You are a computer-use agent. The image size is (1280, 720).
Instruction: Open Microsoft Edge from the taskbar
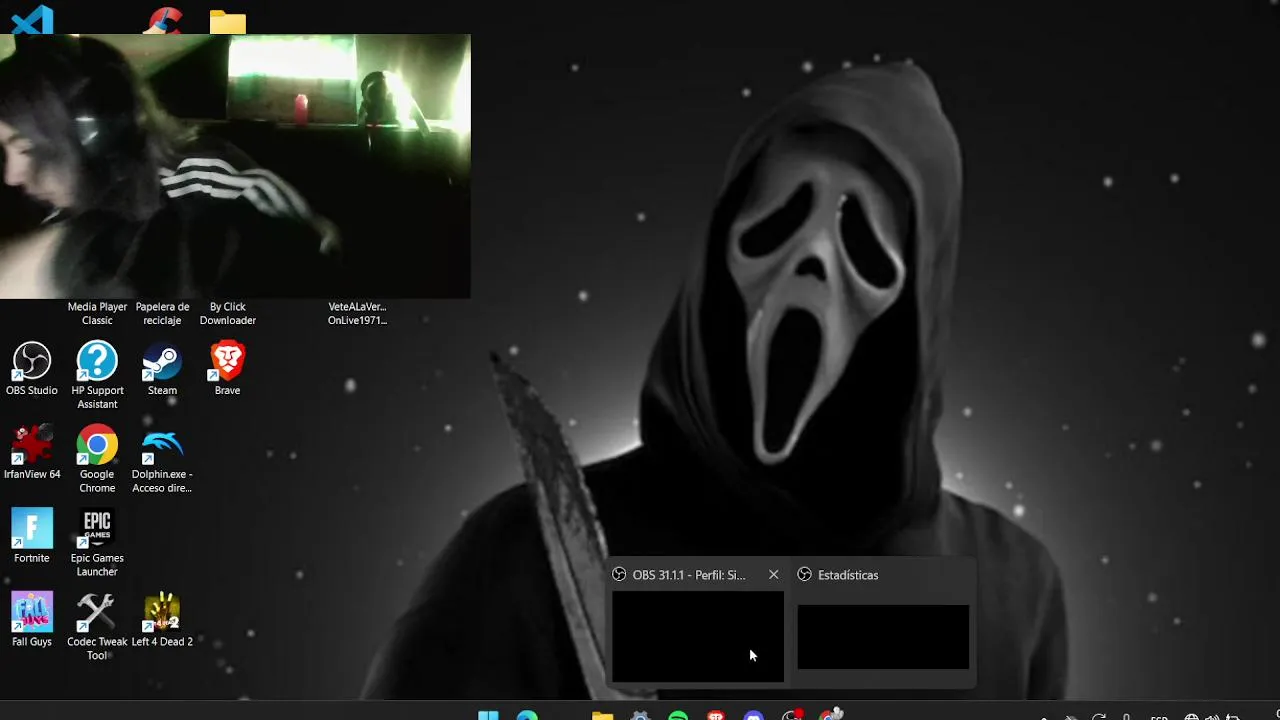pos(526,715)
